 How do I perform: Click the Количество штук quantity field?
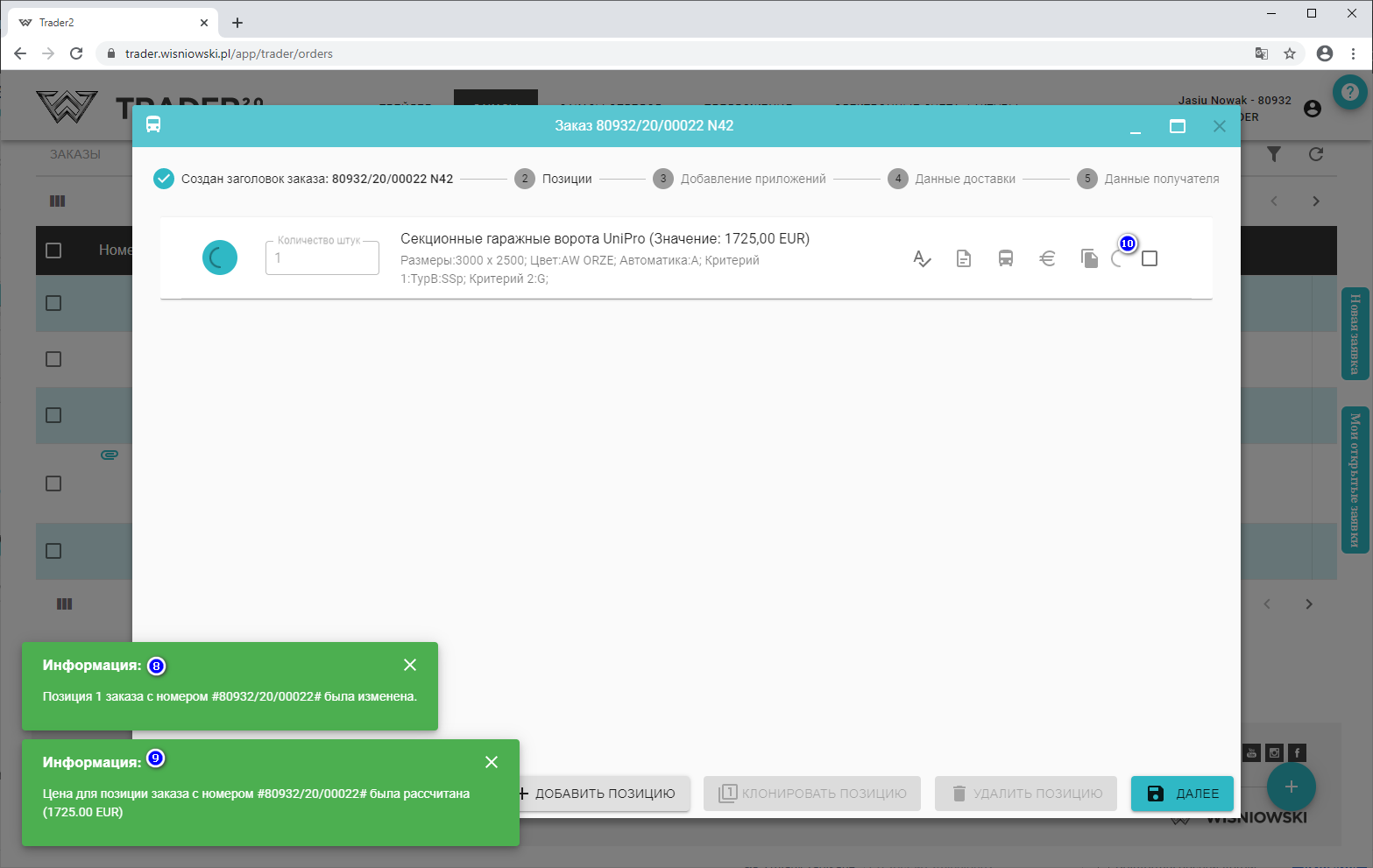point(322,258)
